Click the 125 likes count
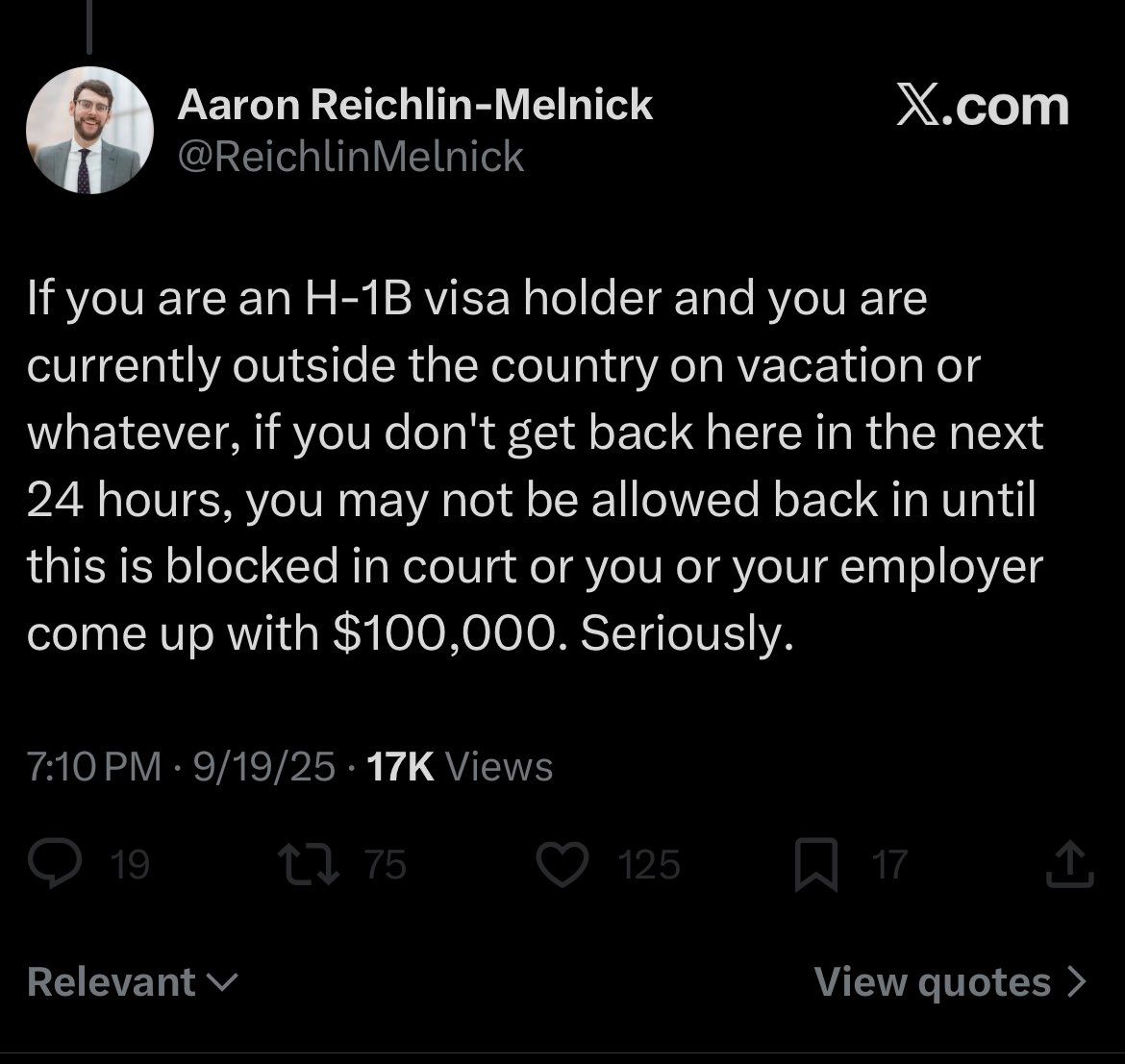Screen dimensions: 1125x1064 coord(649,865)
